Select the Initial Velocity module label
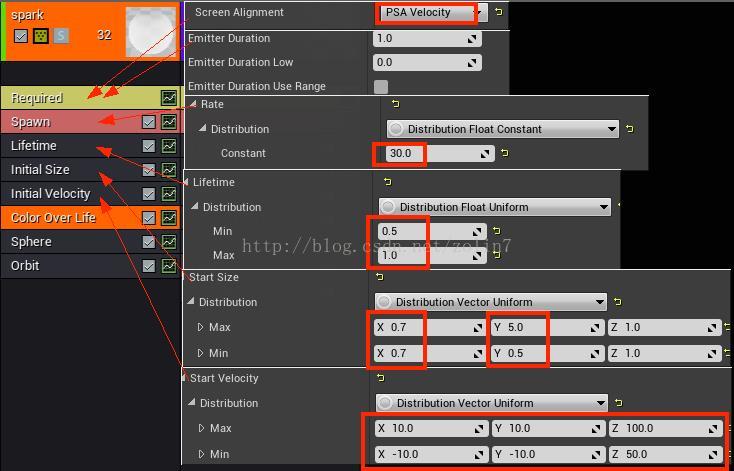 [x=51, y=193]
